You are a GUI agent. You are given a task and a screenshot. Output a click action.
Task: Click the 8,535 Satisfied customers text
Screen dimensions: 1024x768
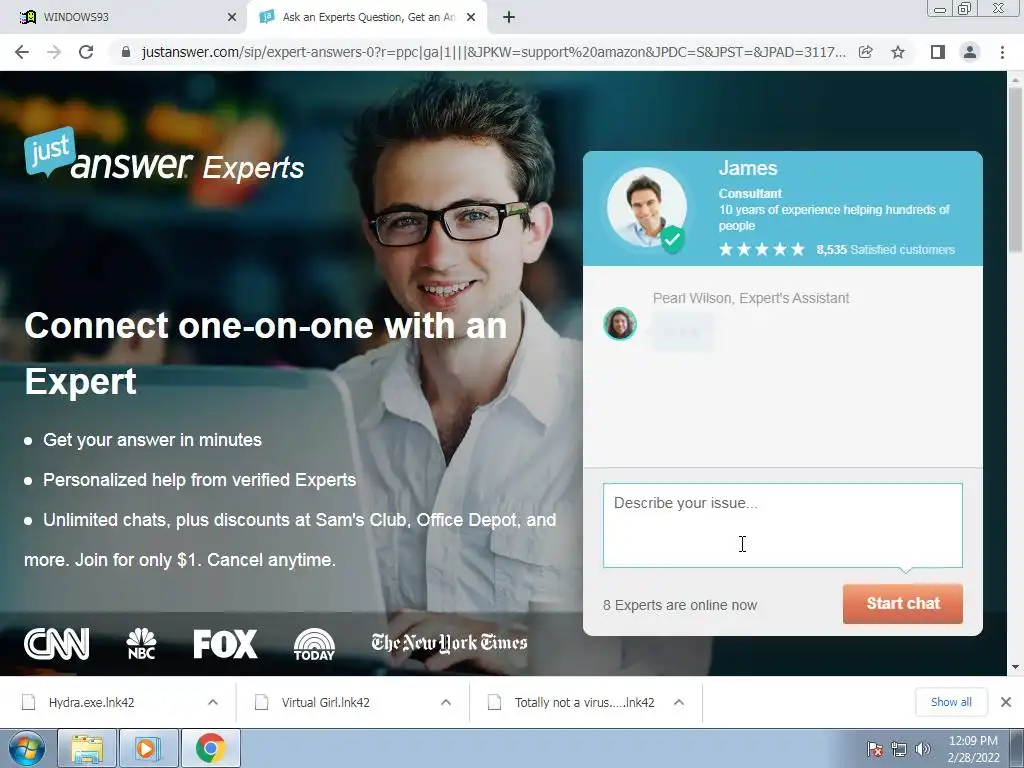click(886, 249)
